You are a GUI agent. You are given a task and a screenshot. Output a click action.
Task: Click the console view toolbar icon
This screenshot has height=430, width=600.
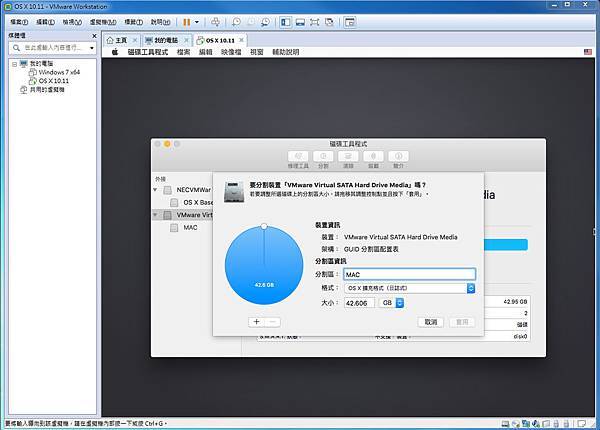pos(350,22)
